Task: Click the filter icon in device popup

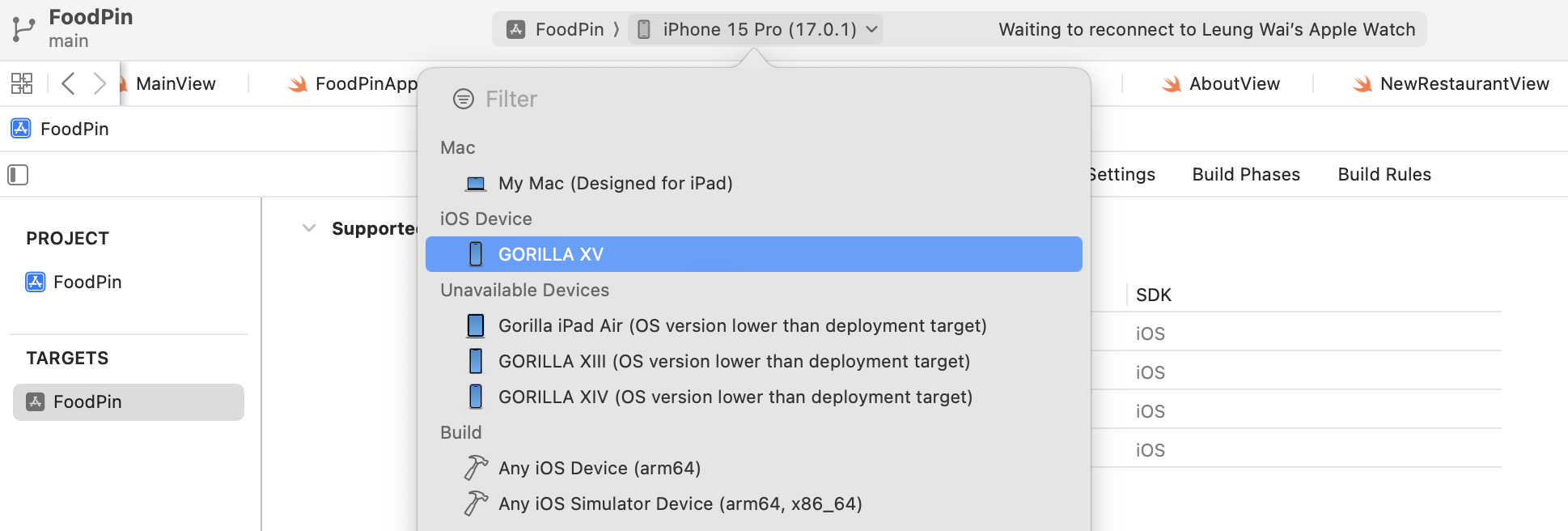Action: click(464, 99)
